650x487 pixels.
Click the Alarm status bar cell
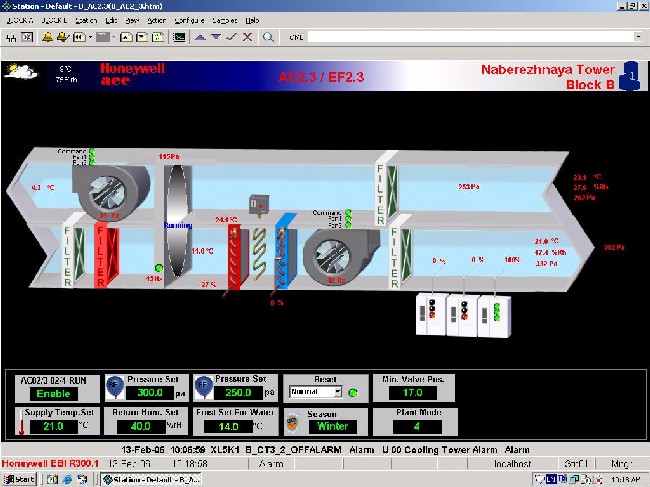[x=270, y=464]
